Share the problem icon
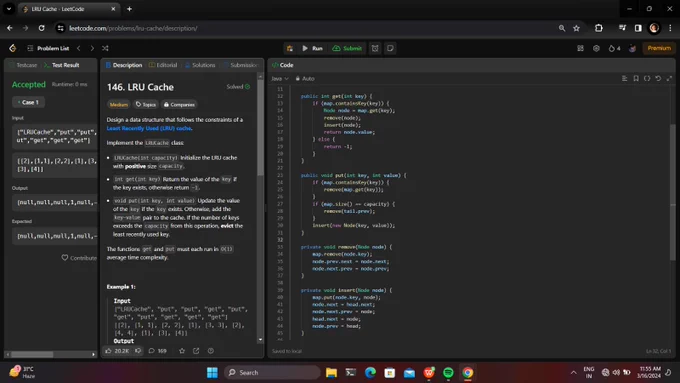The height and width of the screenshot is (383, 680). coord(196,350)
